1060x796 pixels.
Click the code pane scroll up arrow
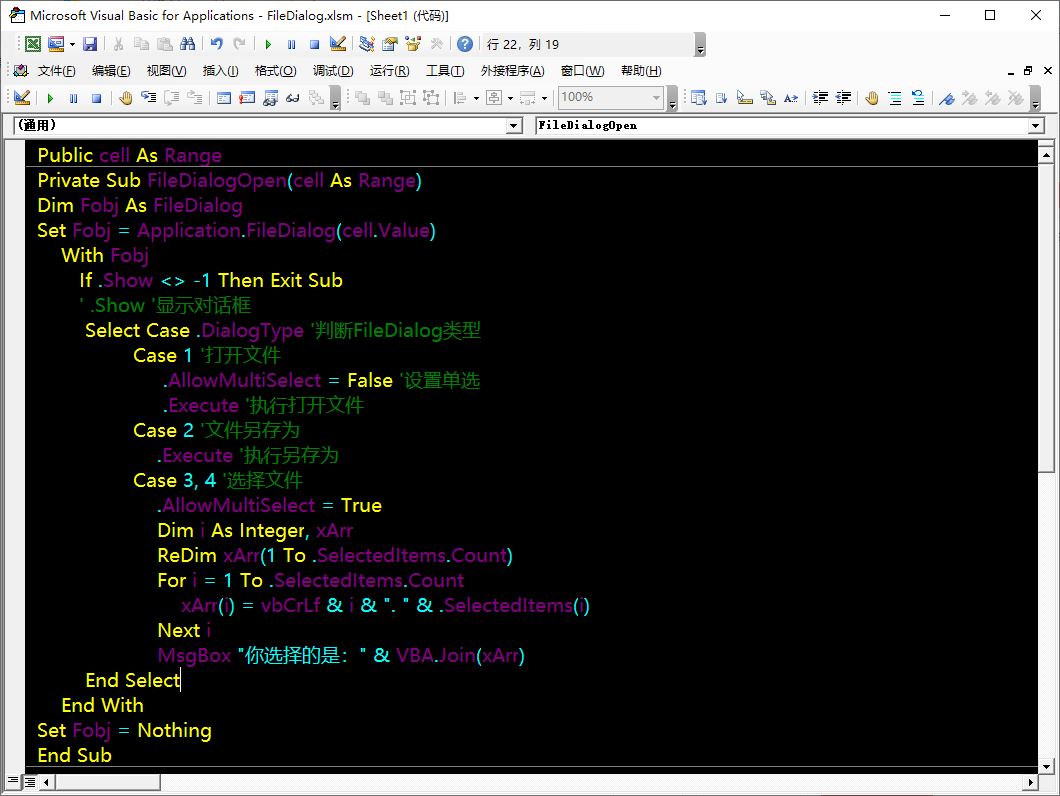click(x=1046, y=156)
